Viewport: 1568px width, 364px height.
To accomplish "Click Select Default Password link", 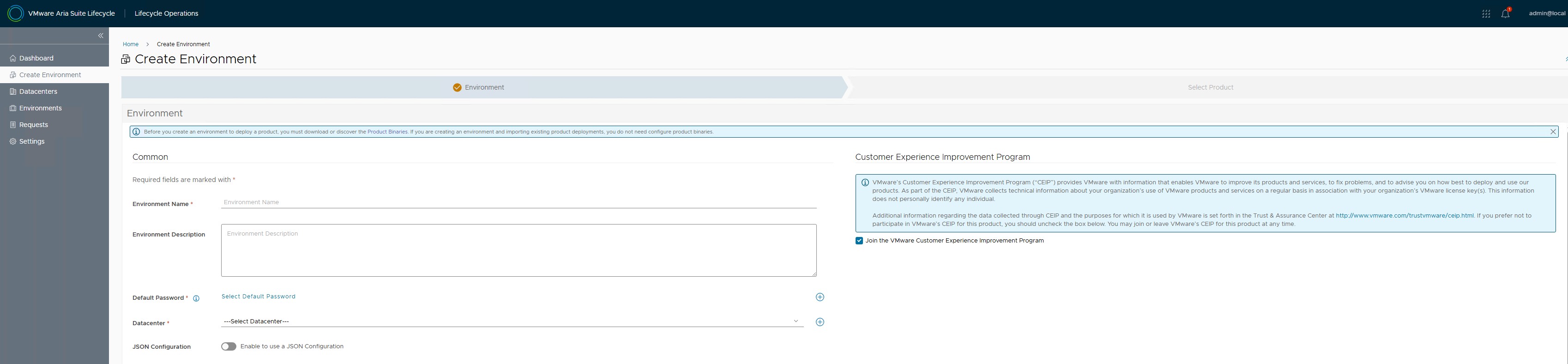I will tap(258, 297).
